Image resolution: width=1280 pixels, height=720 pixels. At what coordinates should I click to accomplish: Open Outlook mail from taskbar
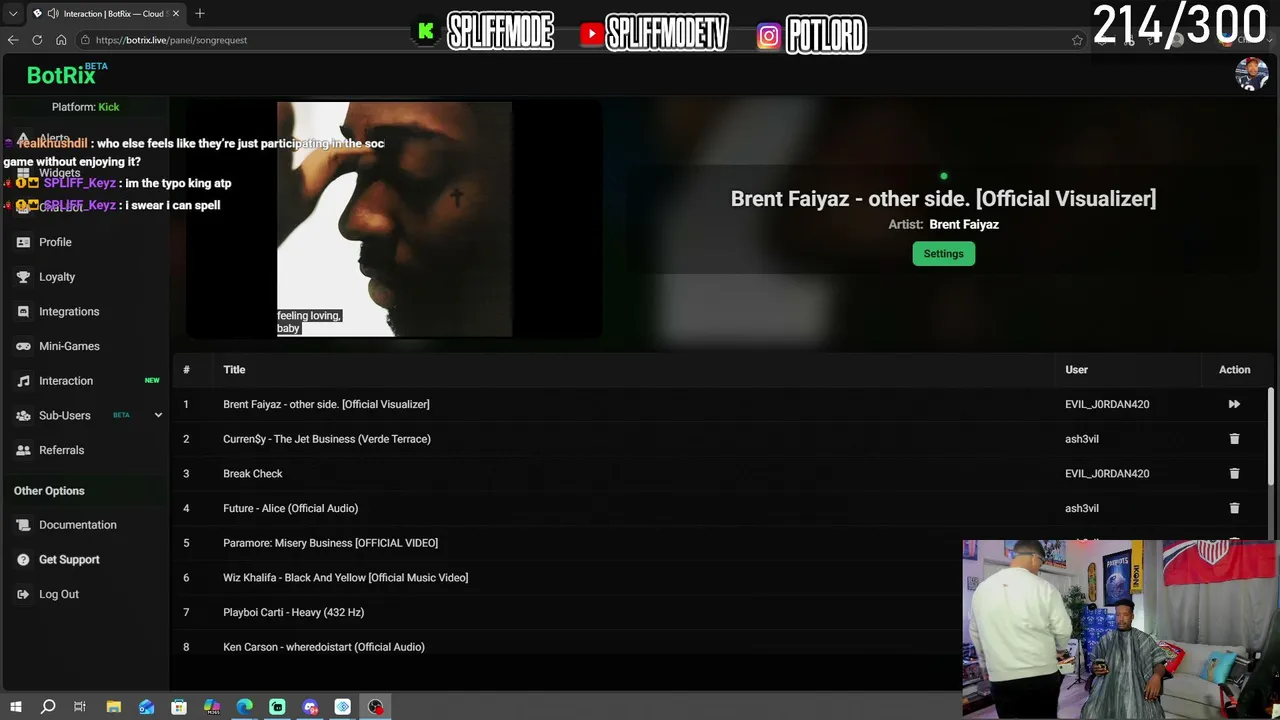tap(147, 707)
